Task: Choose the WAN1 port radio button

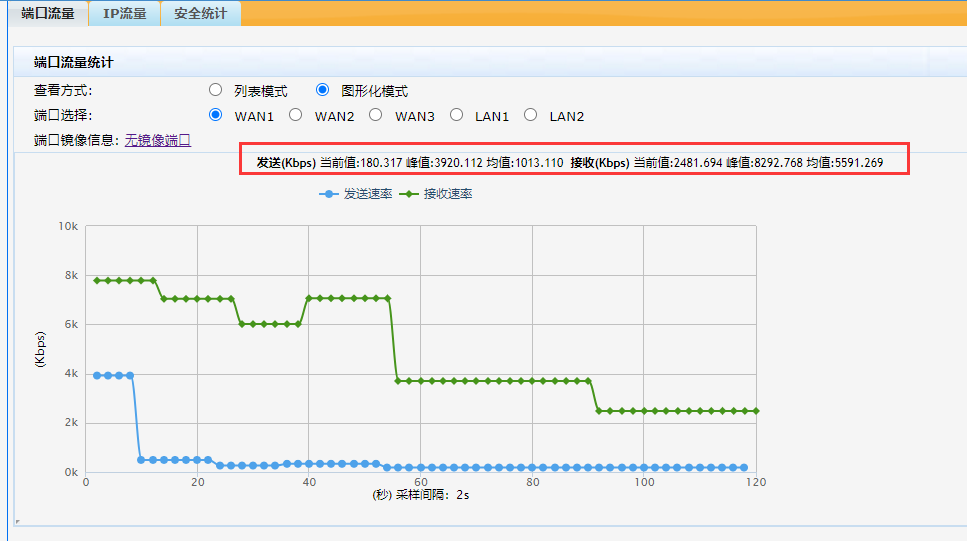Action: pyautogui.click(x=215, y=115)
